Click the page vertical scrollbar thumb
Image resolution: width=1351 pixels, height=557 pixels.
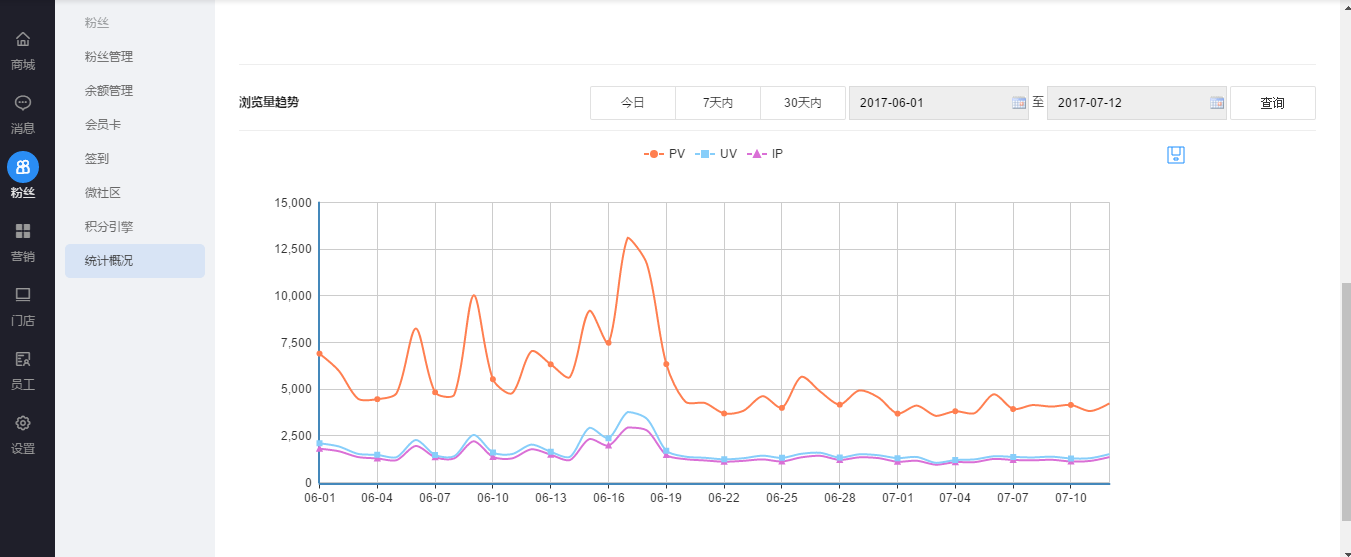click(x=1344, y=400)
